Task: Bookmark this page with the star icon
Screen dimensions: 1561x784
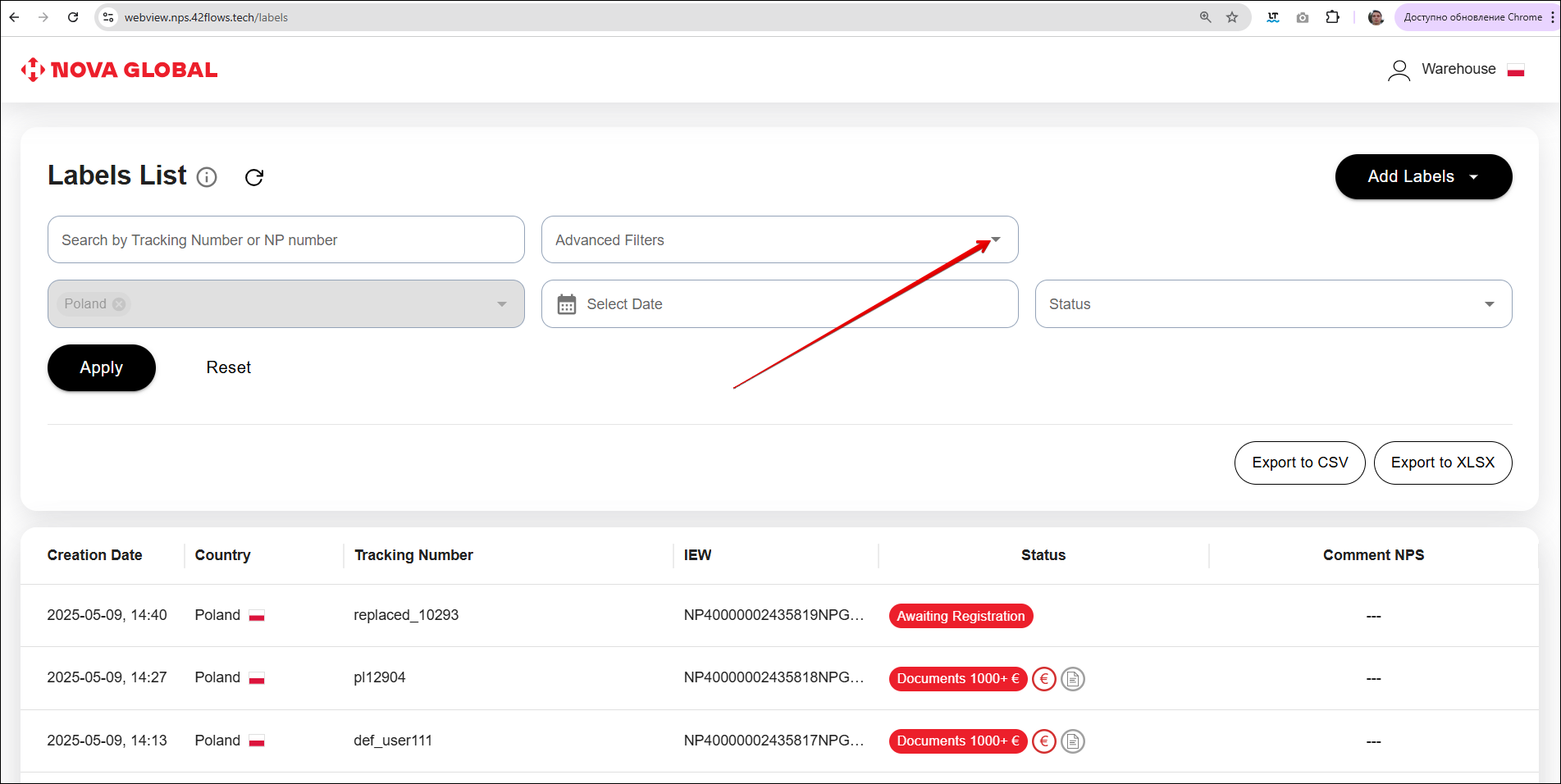Action: click(x=1231, y=17)
